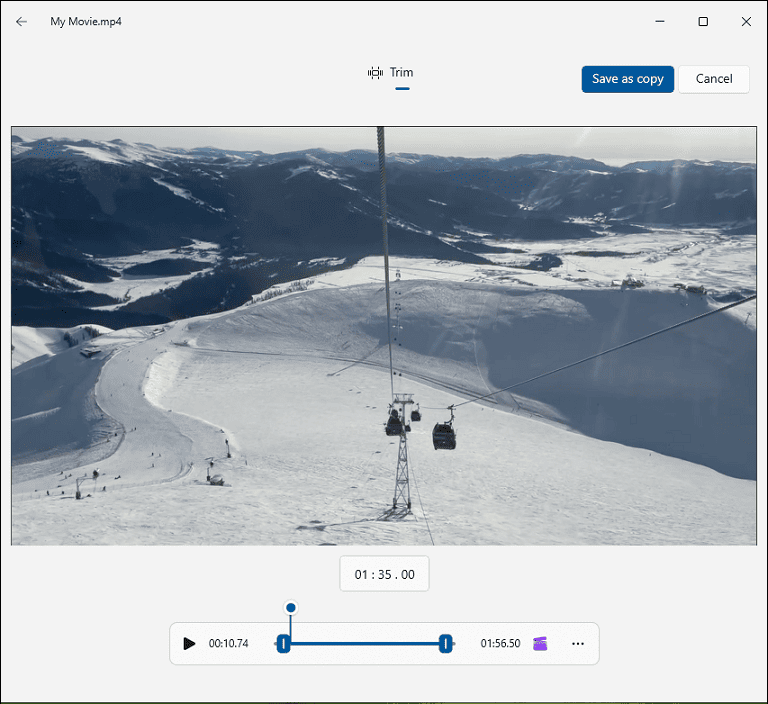Click the 01:35.00 duration box
The height and width of the screenshot is (704, 768).
click(384, 574)
